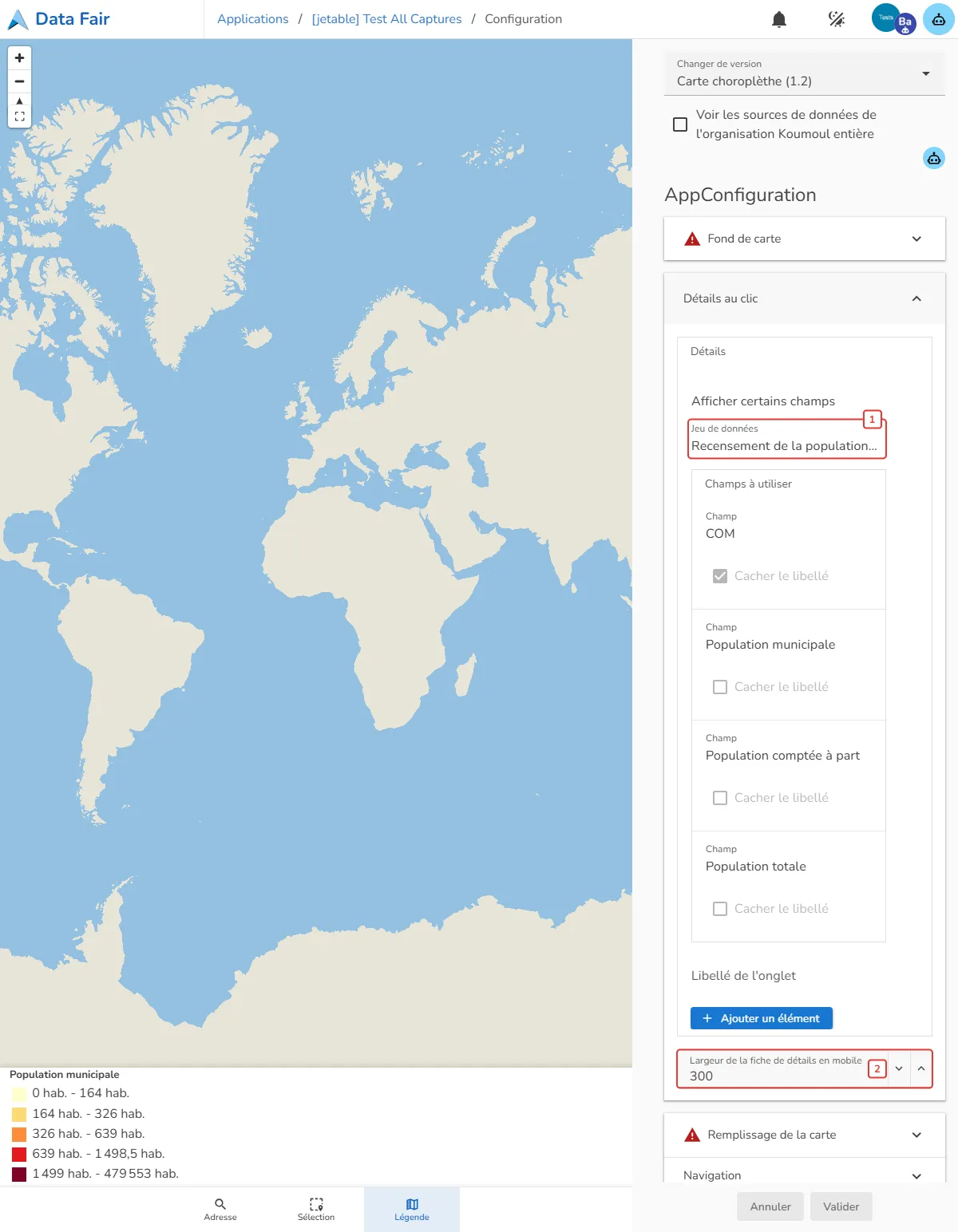Click the Data Fair logo
958x1232 pixels.
point(59,19)
